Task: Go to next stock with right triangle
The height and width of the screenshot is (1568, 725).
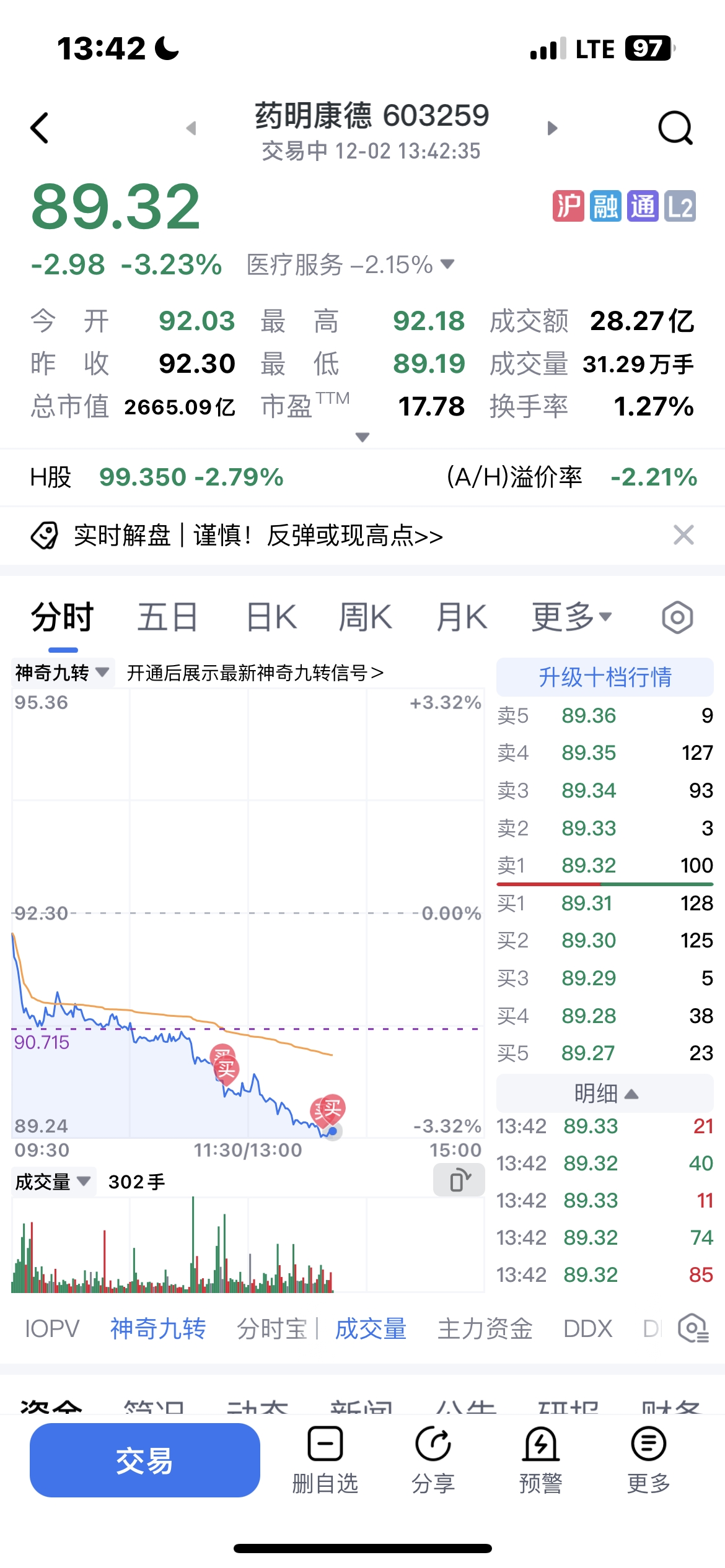Action: (552, 128)
